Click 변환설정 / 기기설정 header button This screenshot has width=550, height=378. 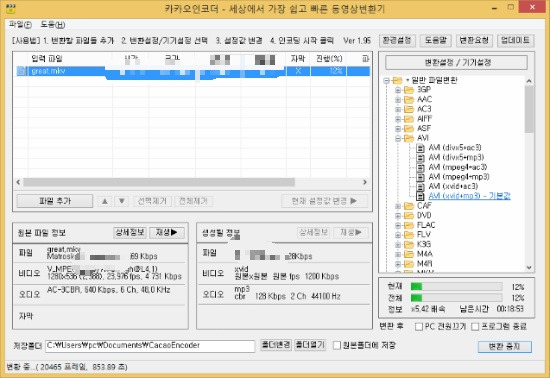pos(456,63)
